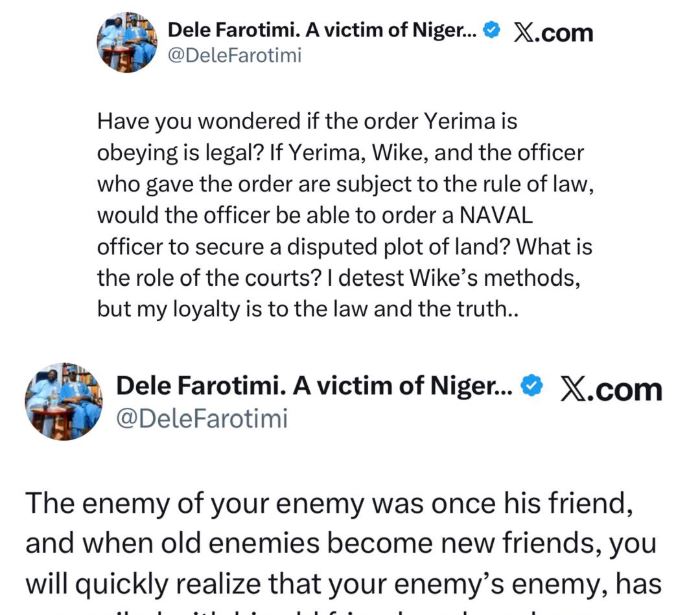
Task: Click the verified badge on second tweet
Action: point(533,388)
